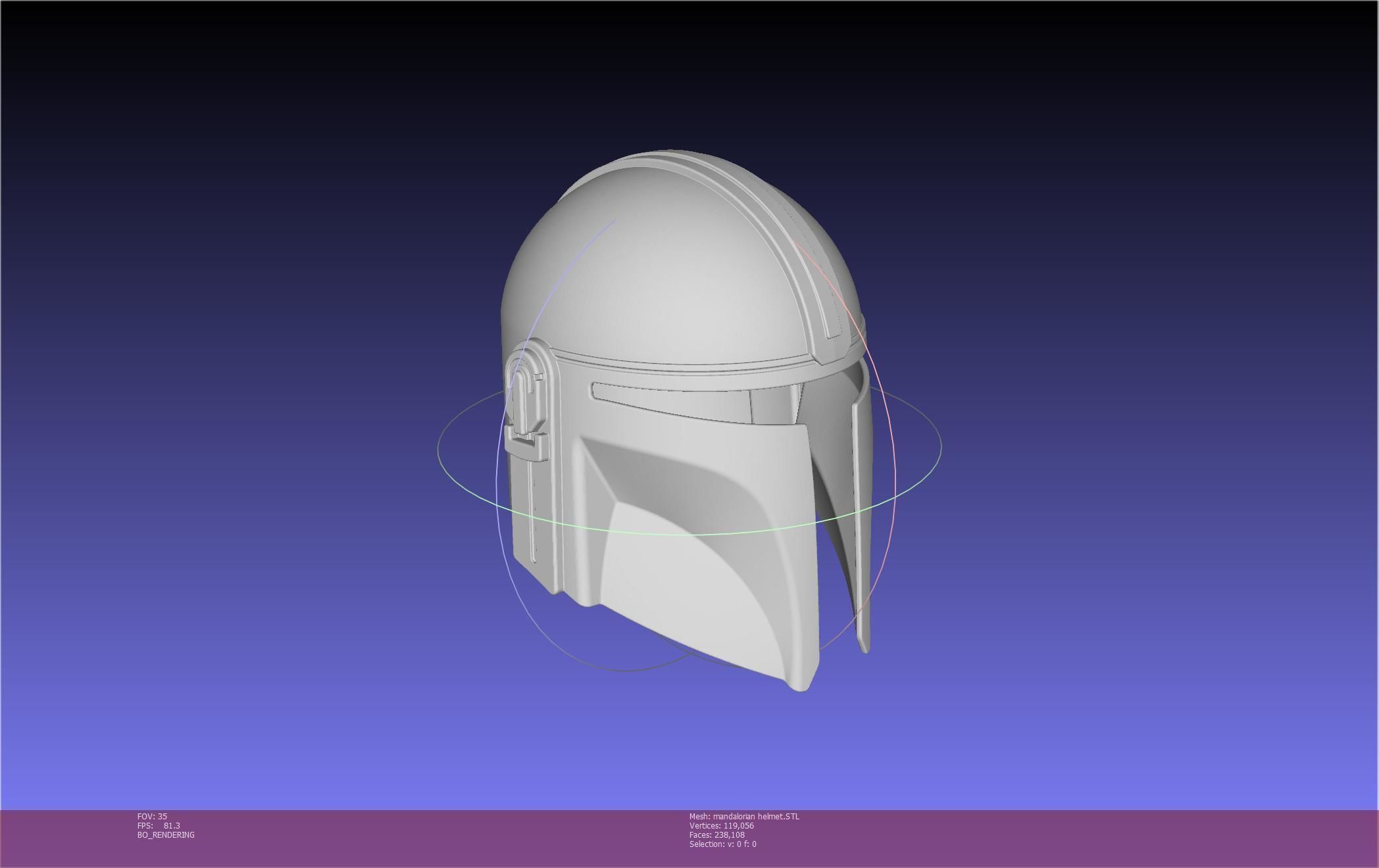
Task: Click the FPS: 81.3 readout
Action: pos(159,825)
